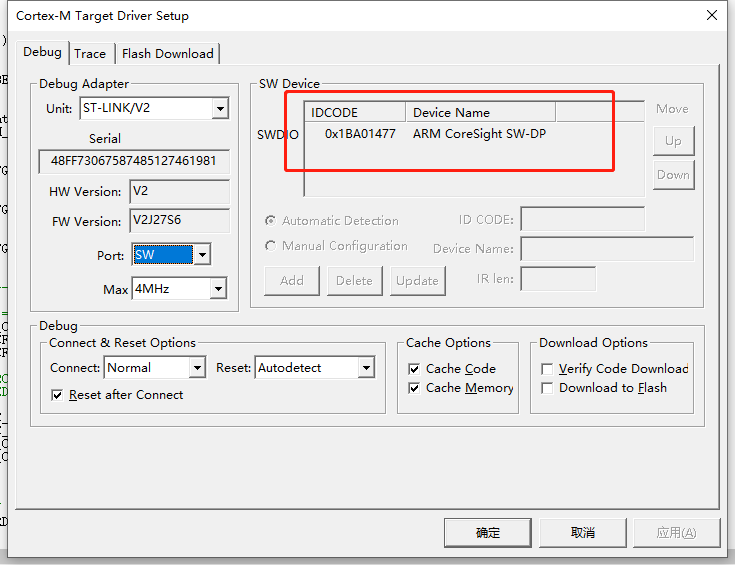Switch to the Debug tab
The height and width of the screenshot is (565, 735).
[x=42, y=52]
